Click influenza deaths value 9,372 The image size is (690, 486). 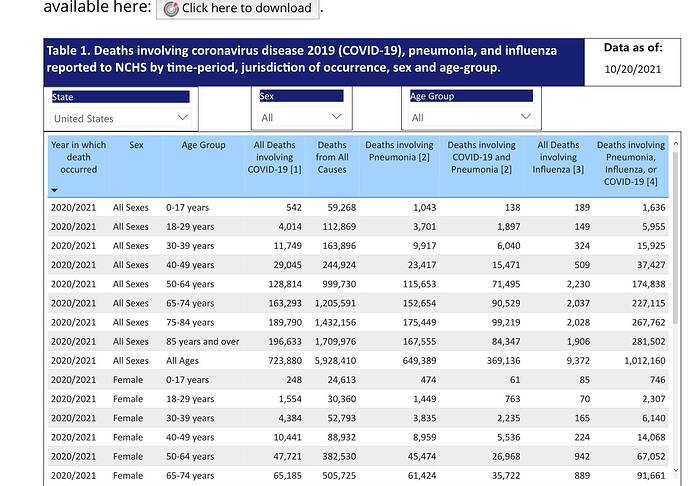click(x=578, y=361)
